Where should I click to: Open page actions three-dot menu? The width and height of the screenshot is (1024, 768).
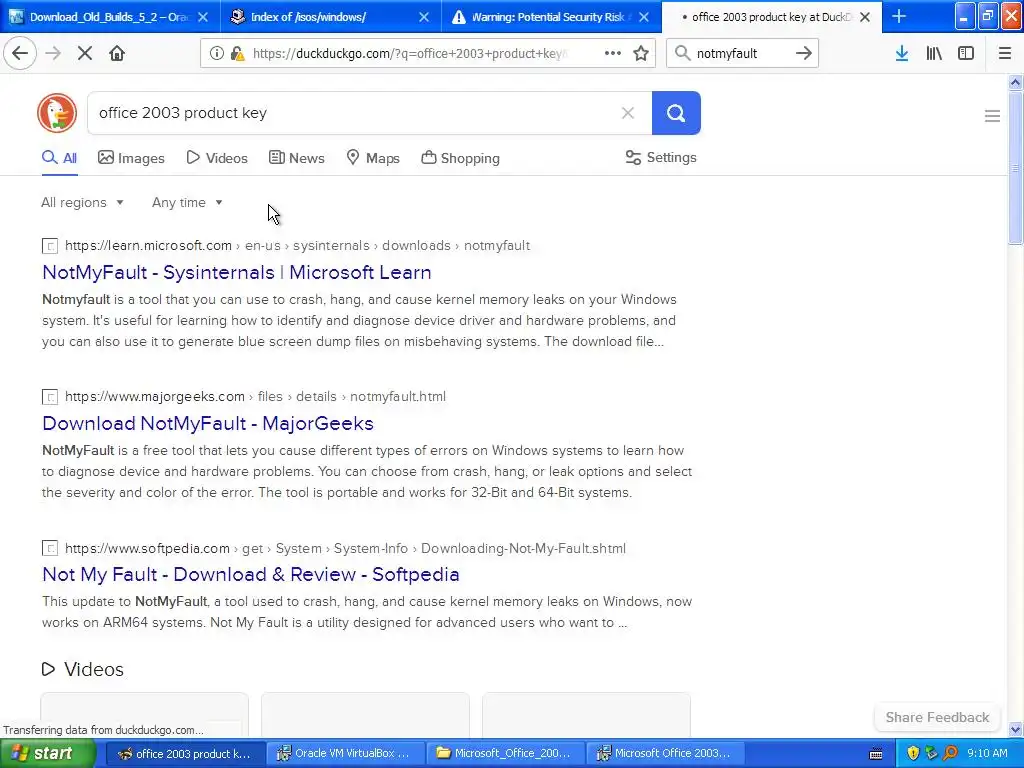tap(613, 53)
